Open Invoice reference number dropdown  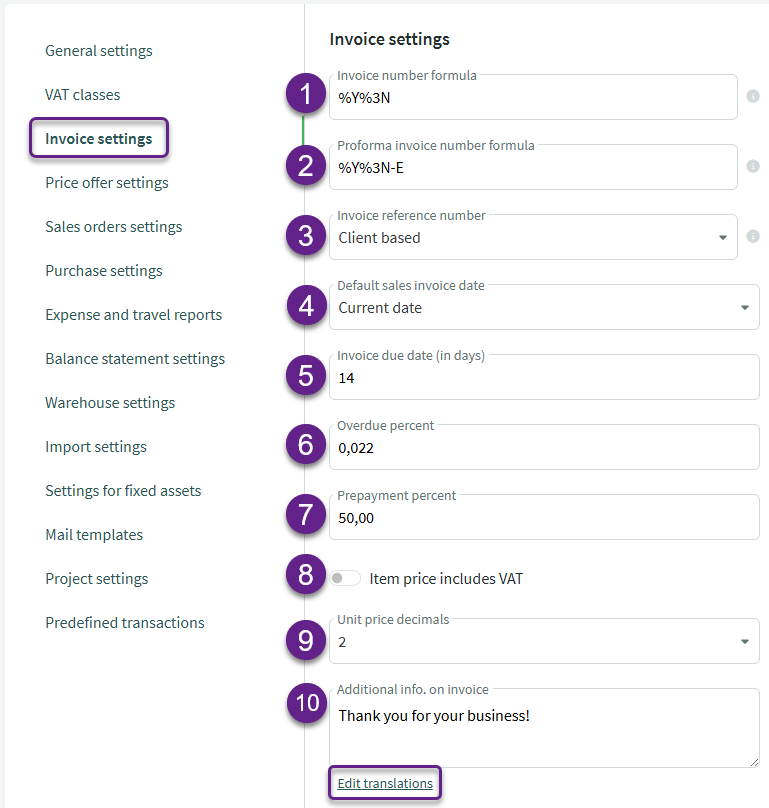pos(533,238)
